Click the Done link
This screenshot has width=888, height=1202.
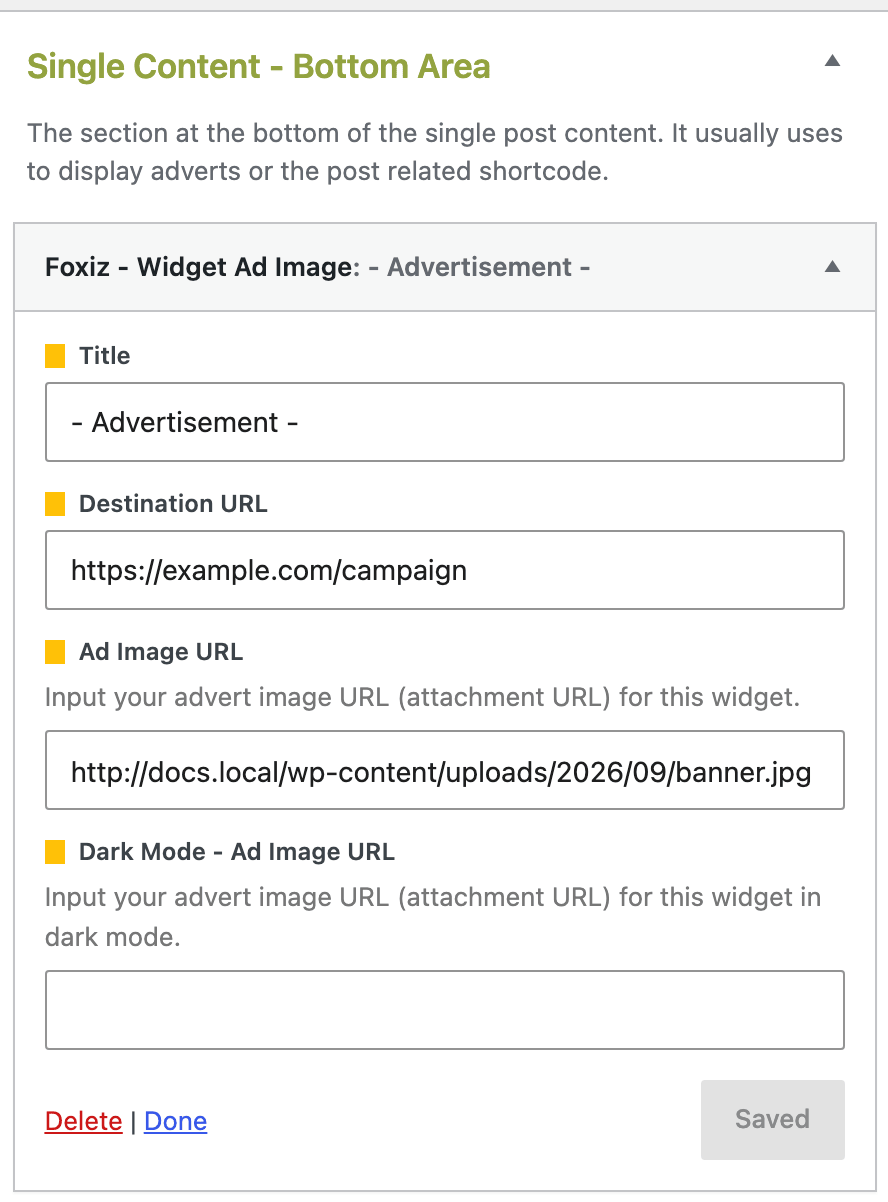[x=176, y=1121]
